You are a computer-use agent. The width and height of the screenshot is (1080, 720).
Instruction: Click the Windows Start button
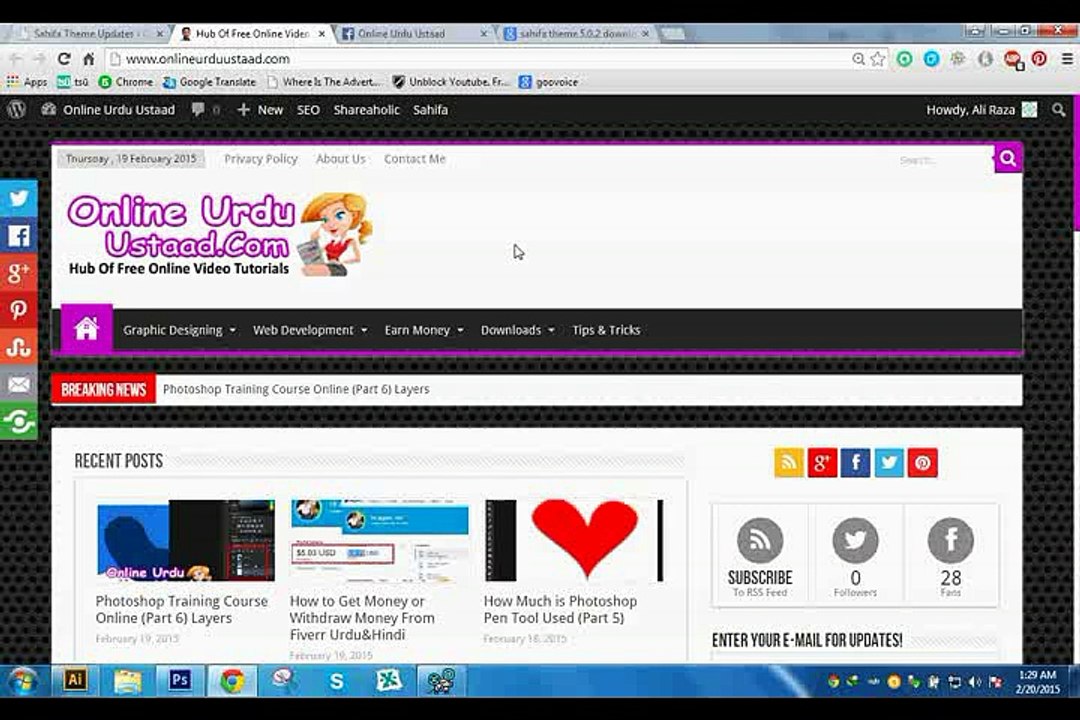[x=24, y=681]
